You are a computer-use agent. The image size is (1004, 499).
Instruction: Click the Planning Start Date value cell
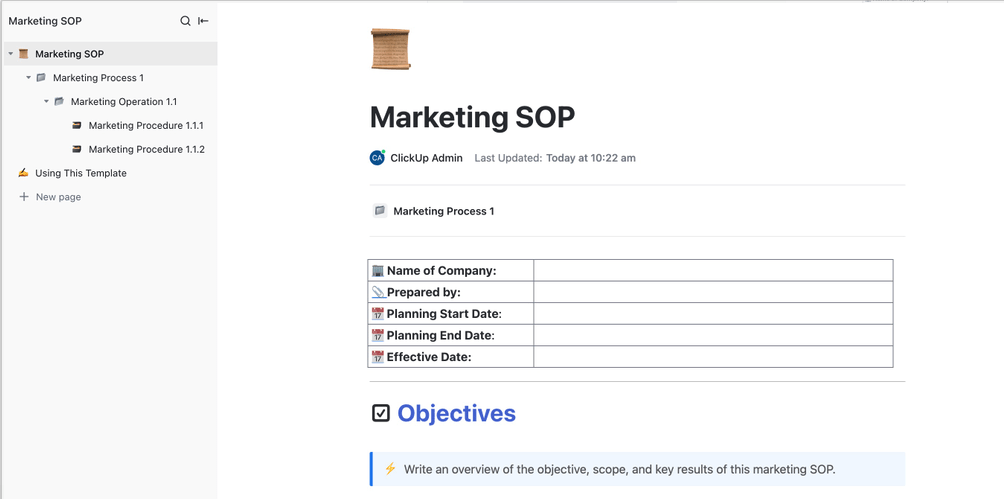point(712,314)
